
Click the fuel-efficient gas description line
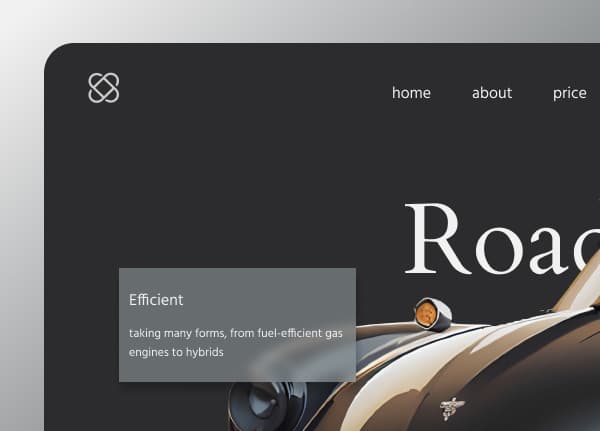point(235,333)
